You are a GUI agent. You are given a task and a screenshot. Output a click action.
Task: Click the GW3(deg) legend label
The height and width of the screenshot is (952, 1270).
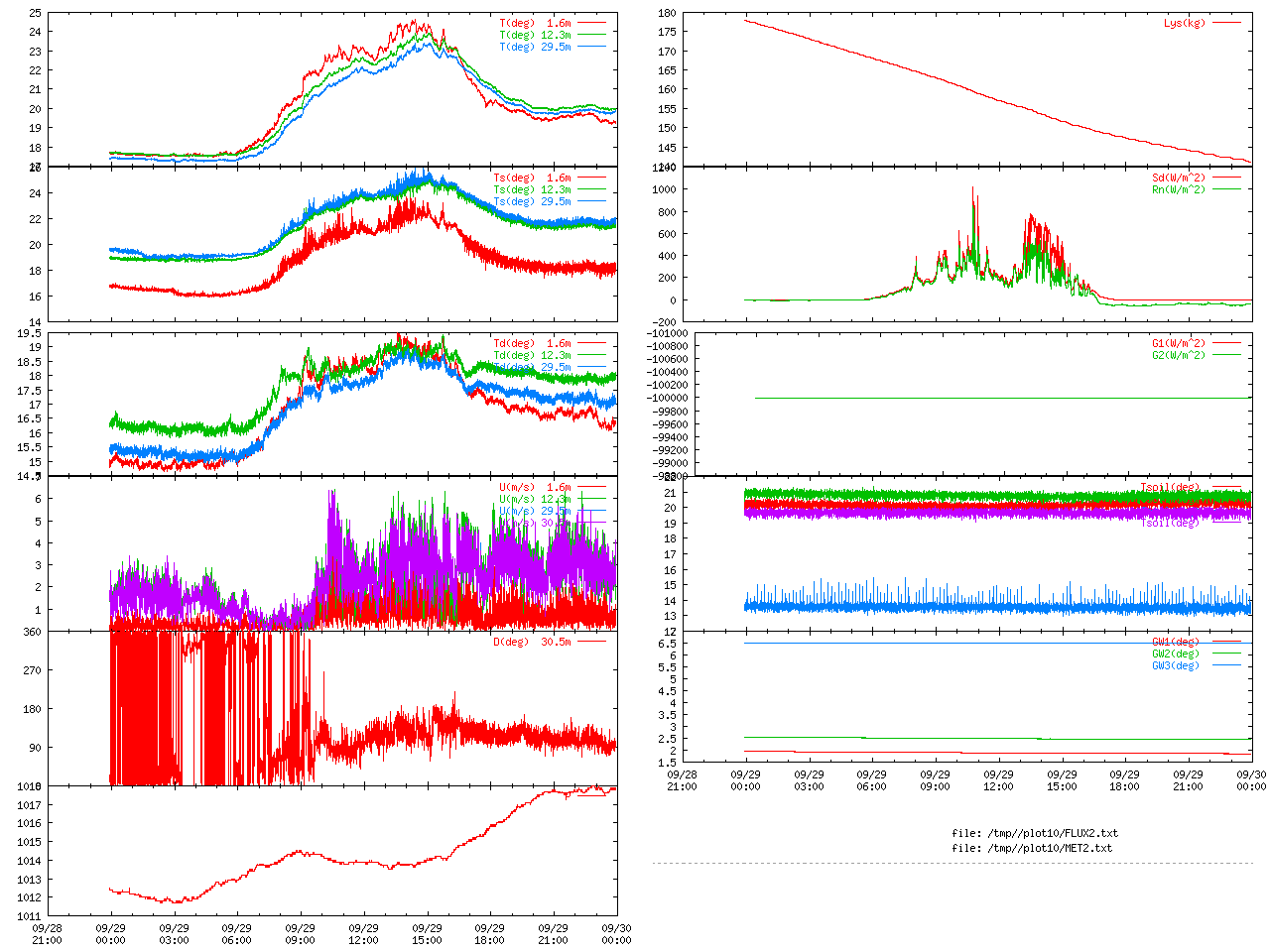tap(1175, 665)
